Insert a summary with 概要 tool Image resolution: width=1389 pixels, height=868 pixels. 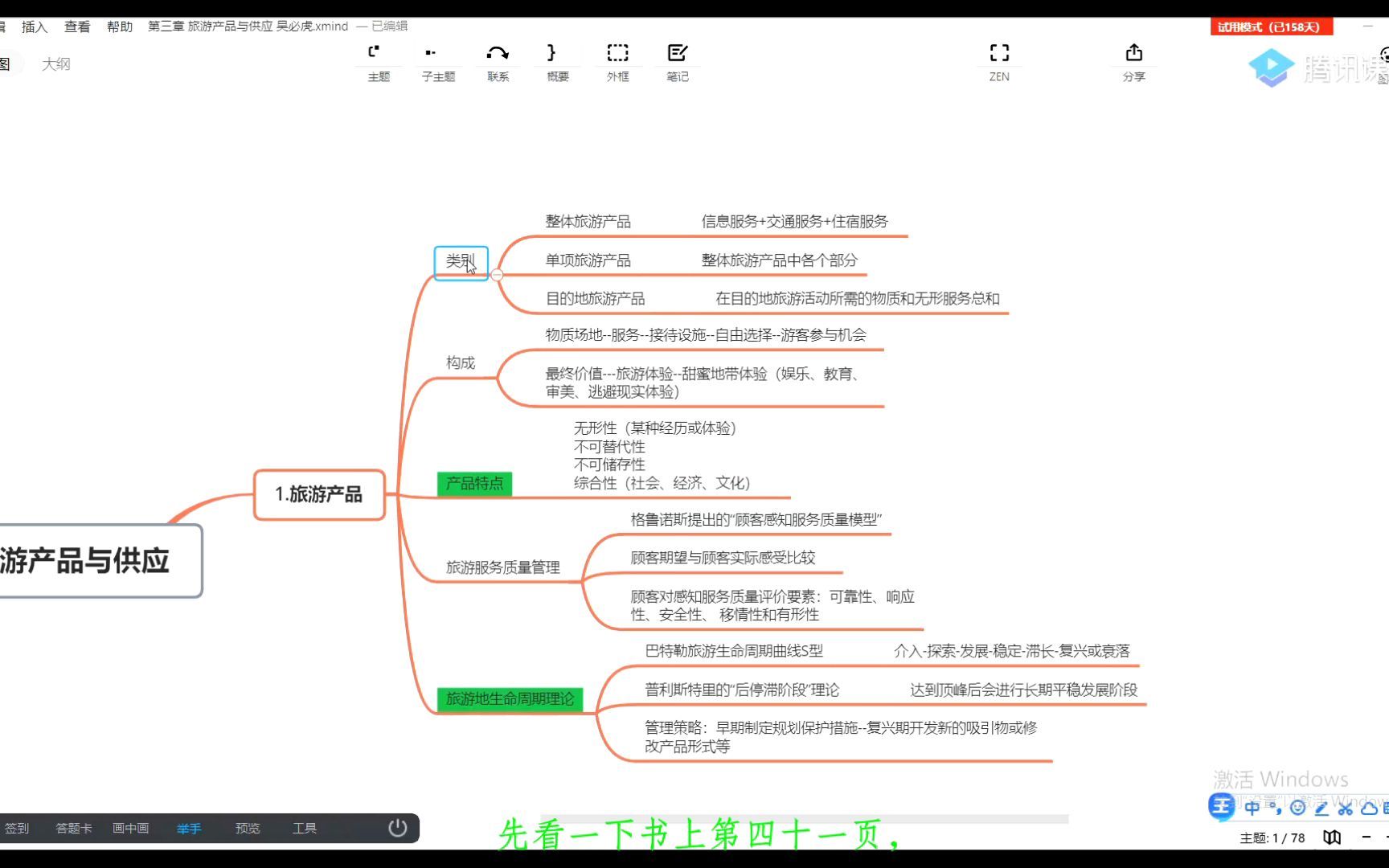(x=557, y=63)
